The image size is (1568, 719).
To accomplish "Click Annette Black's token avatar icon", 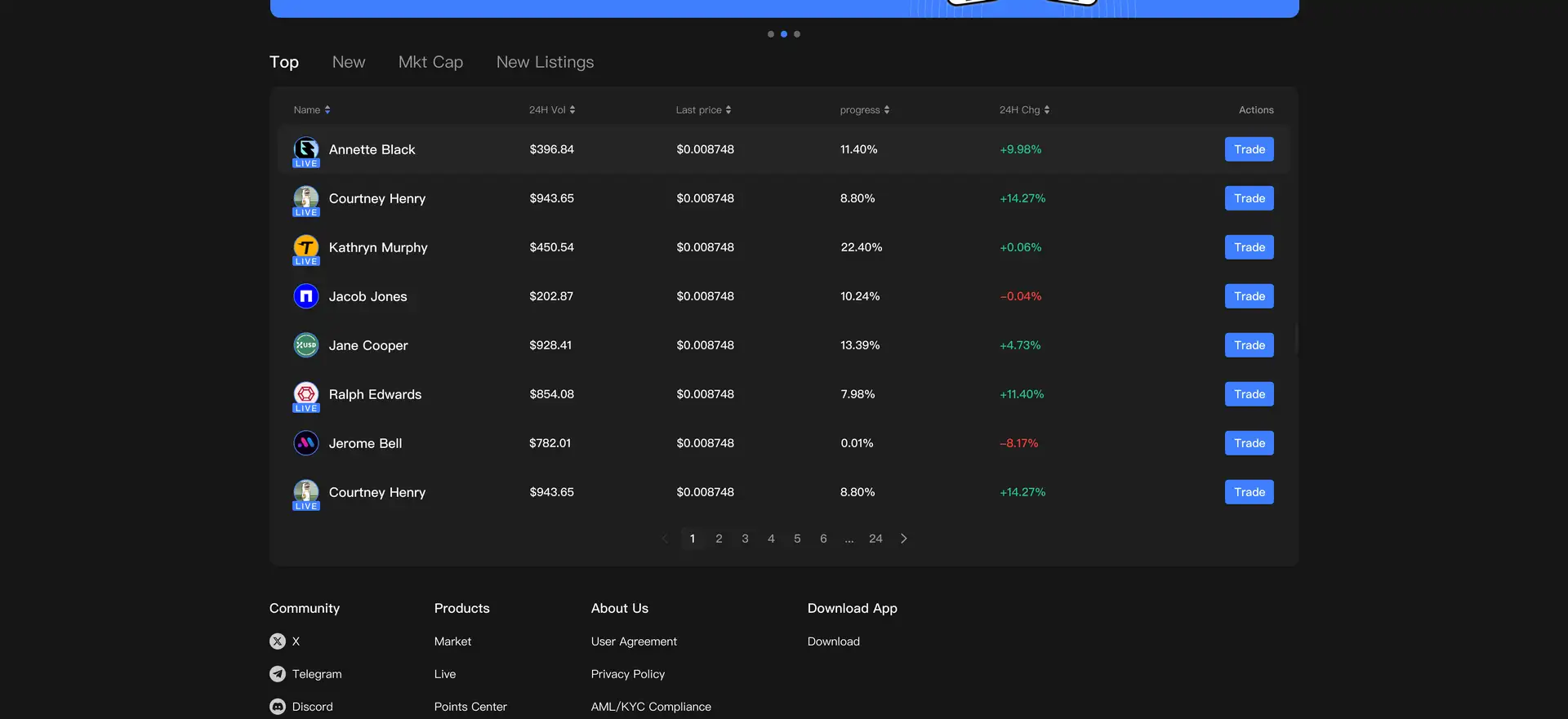I will [x=306, y=149].
